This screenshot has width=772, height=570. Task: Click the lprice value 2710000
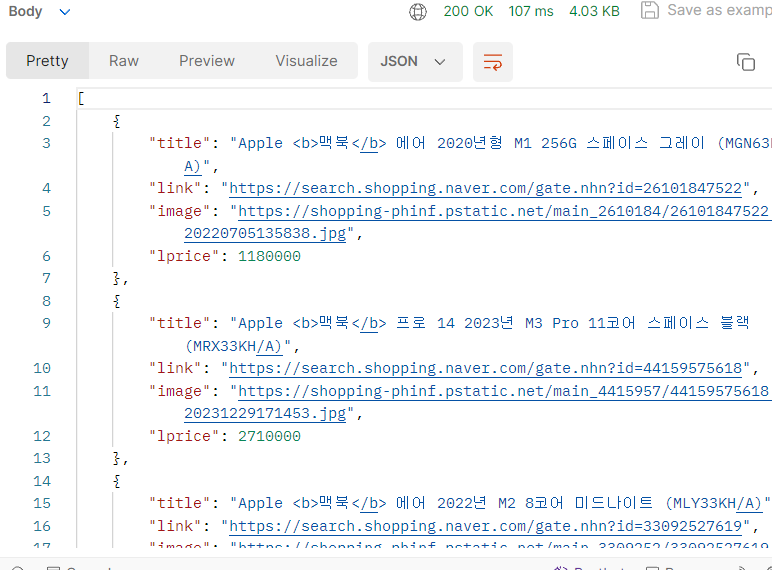pyautogui.click(x=269, y=437)
